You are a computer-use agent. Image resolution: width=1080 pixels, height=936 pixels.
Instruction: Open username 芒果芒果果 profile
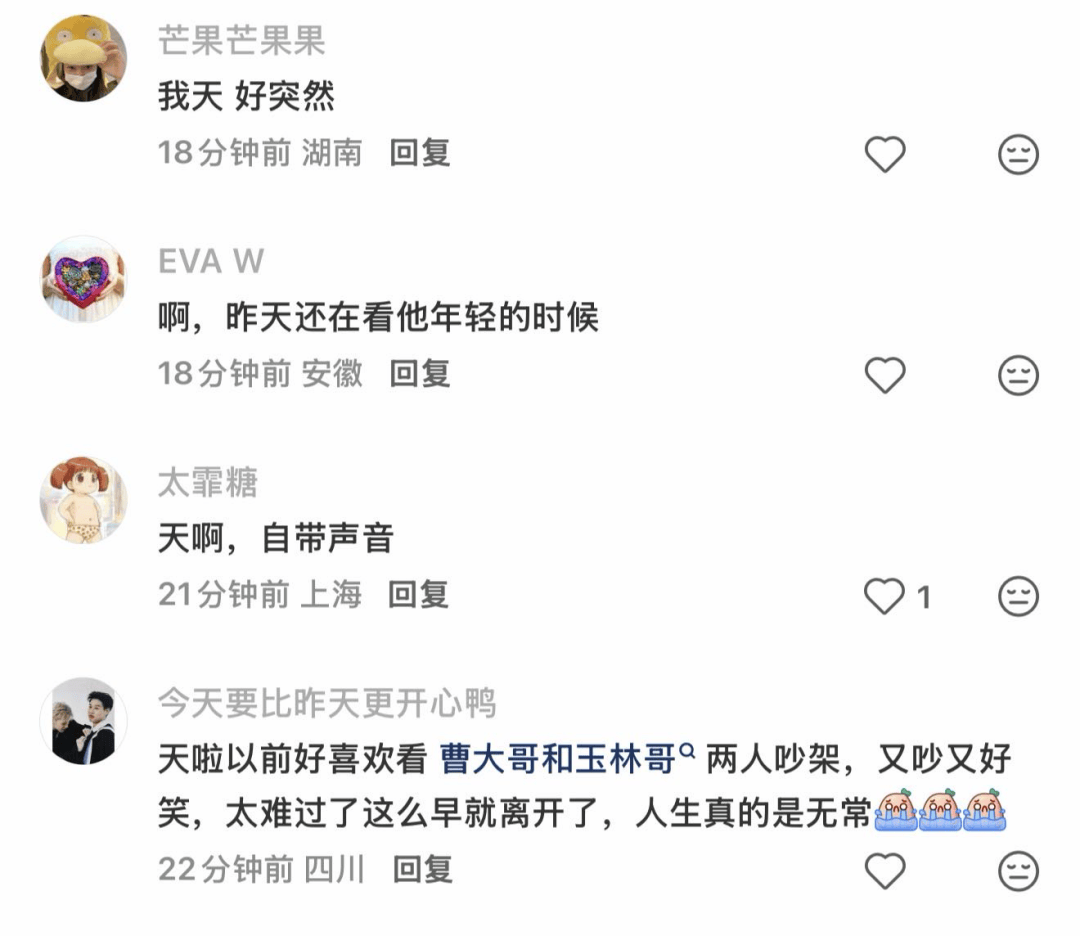242,40
